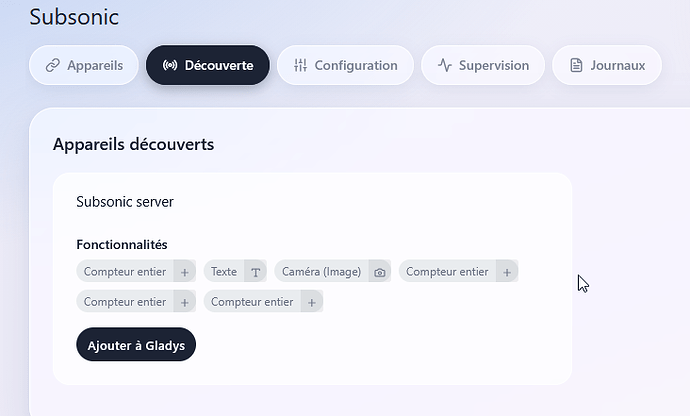The height and width of the screenshot is (416, 690).
Task: Switch to the Configuration tab
Action: click(x=345, y=65)
